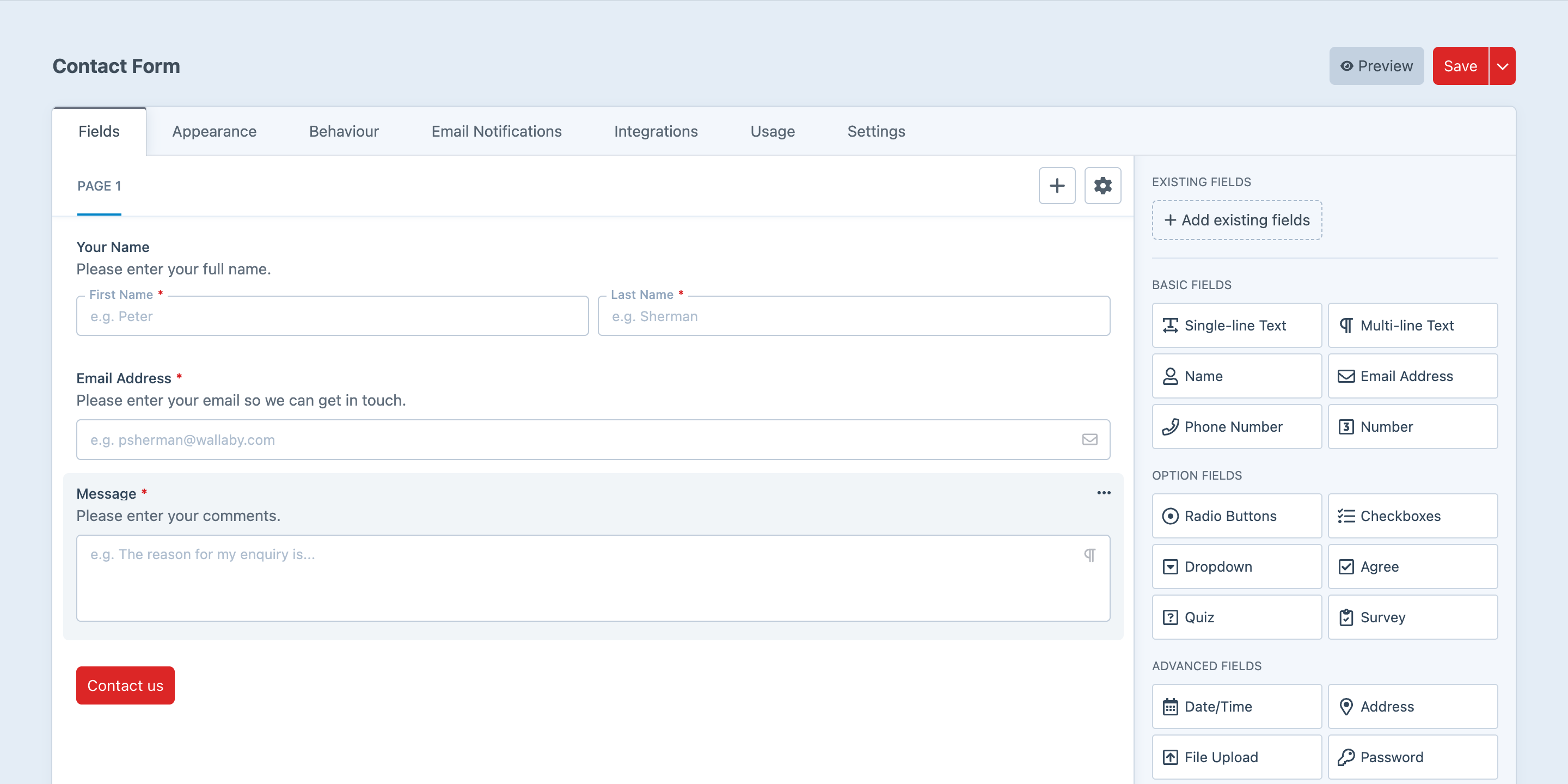Screen dimensions: 1568x784
Task: Select the Message field label
Action: point(106,494)
